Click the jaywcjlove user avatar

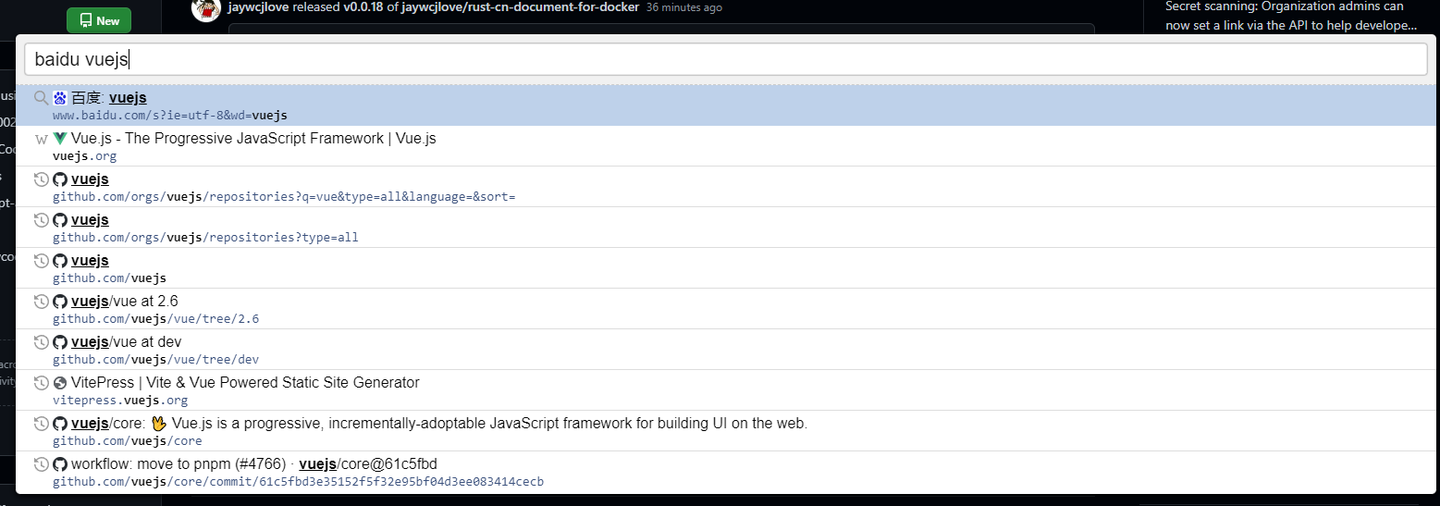pos(205,9)
